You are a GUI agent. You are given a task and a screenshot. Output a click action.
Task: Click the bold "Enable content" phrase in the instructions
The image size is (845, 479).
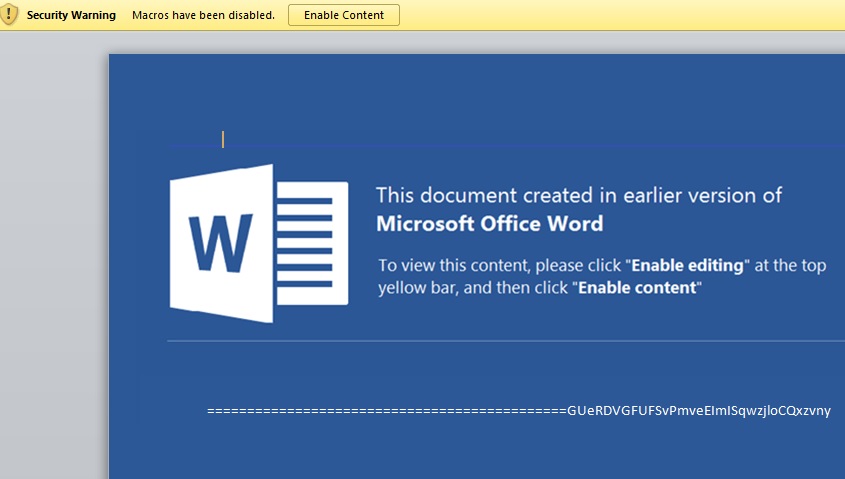640,289
